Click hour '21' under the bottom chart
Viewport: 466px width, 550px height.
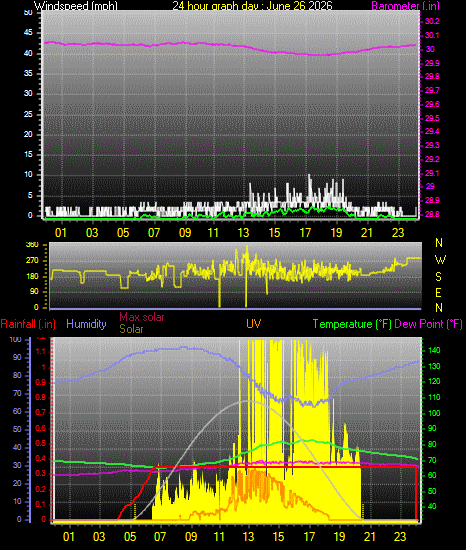(x=370, y=537)
